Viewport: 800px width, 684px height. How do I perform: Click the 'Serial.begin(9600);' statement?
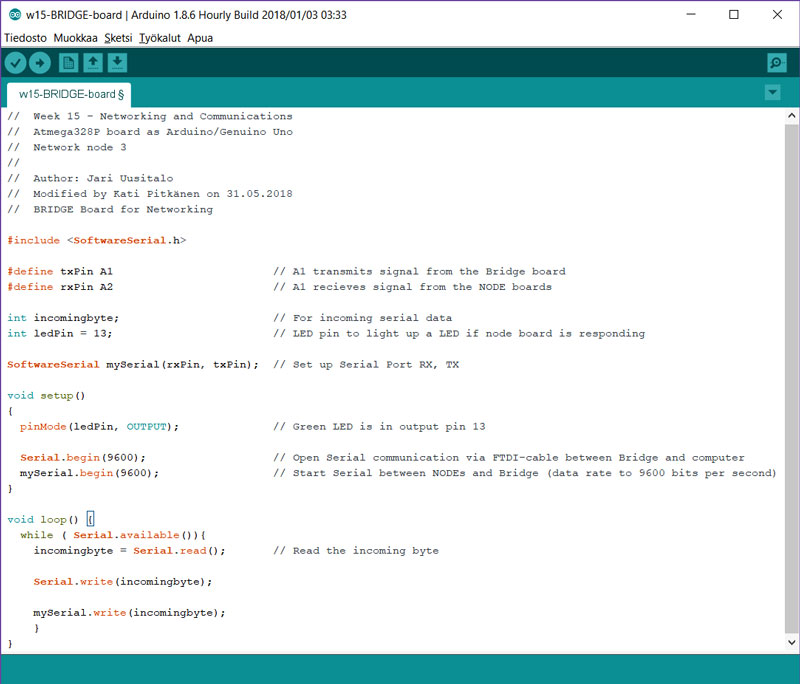[x=83, y=458]
